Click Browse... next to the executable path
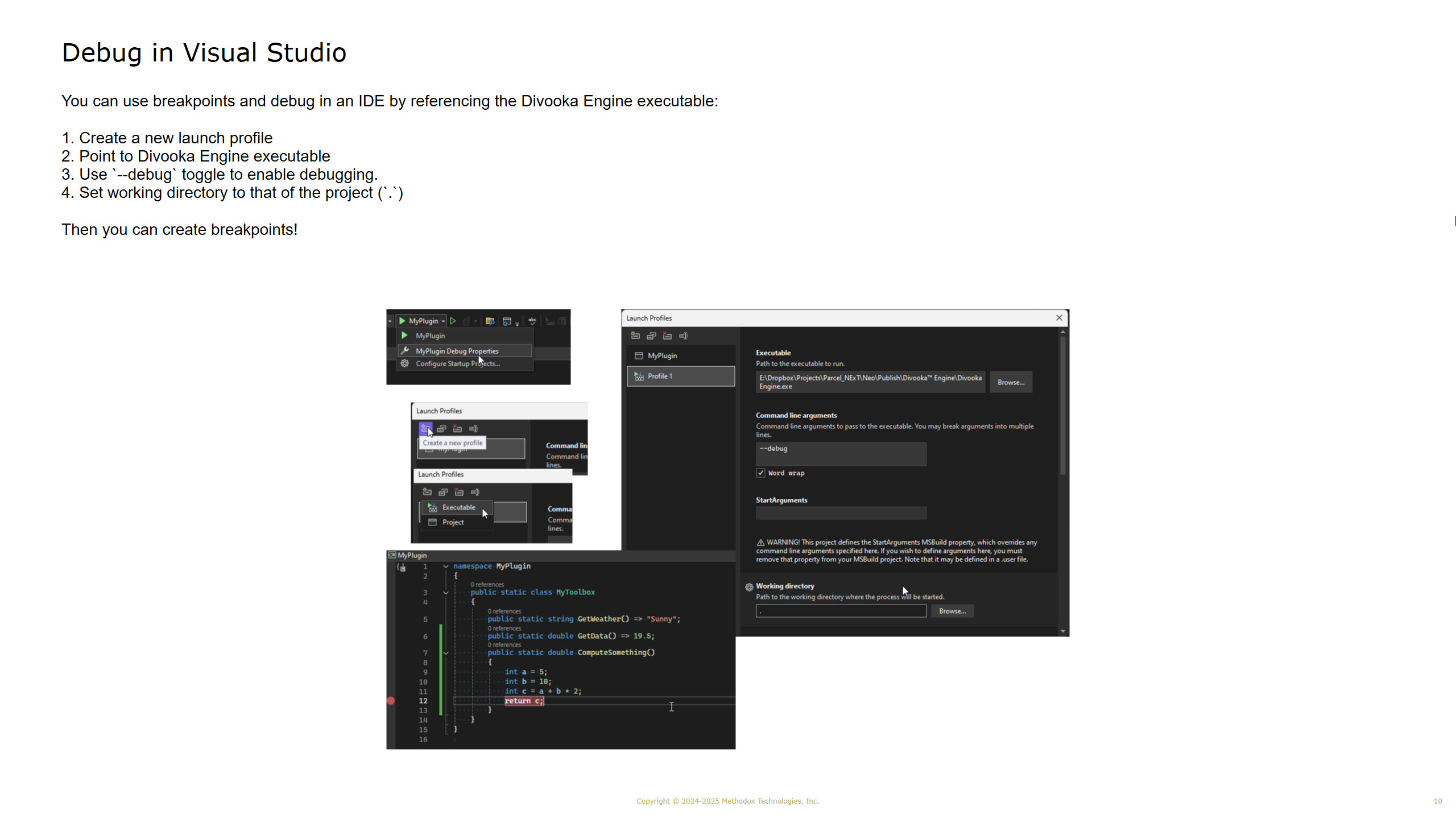Viewport: 1456px width, 819px height. tap(1011, 382)
